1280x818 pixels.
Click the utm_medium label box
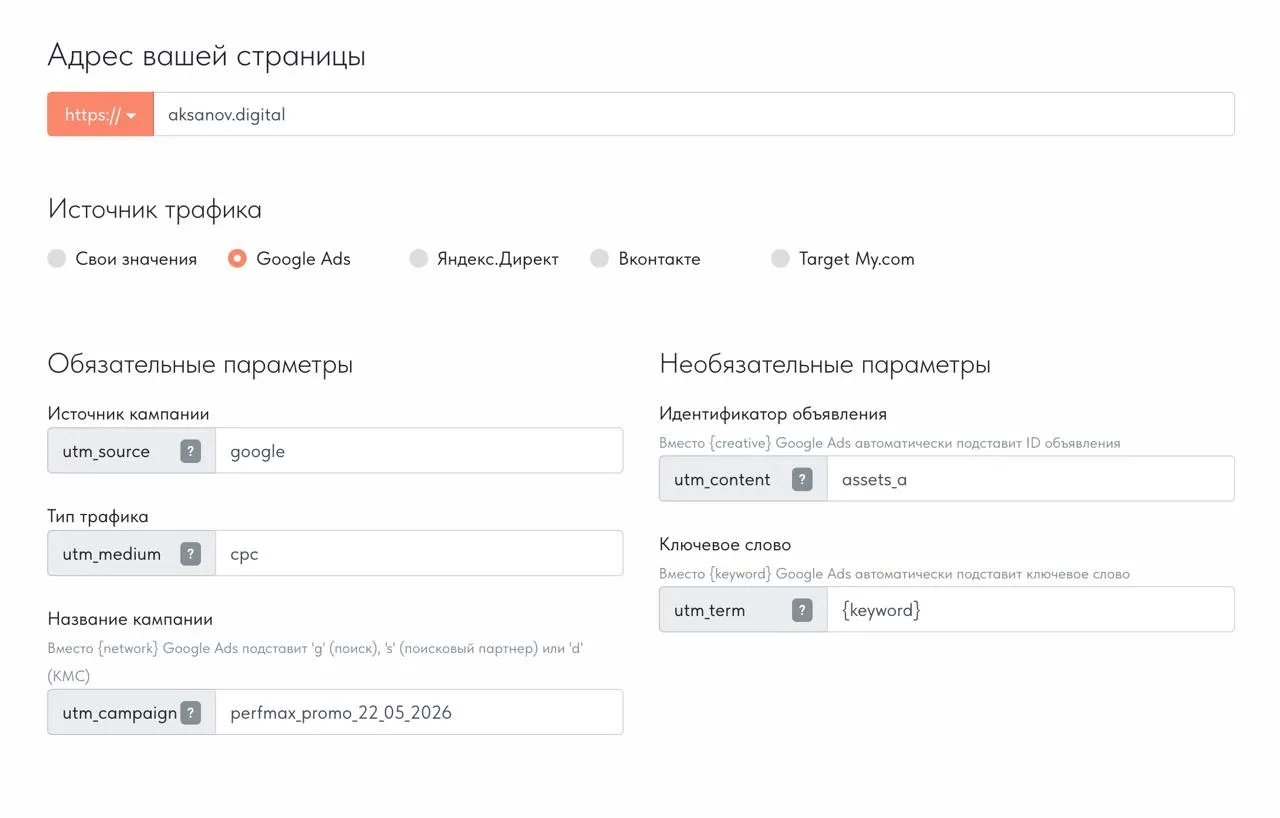pyautogui.click(x=131, y=553)
